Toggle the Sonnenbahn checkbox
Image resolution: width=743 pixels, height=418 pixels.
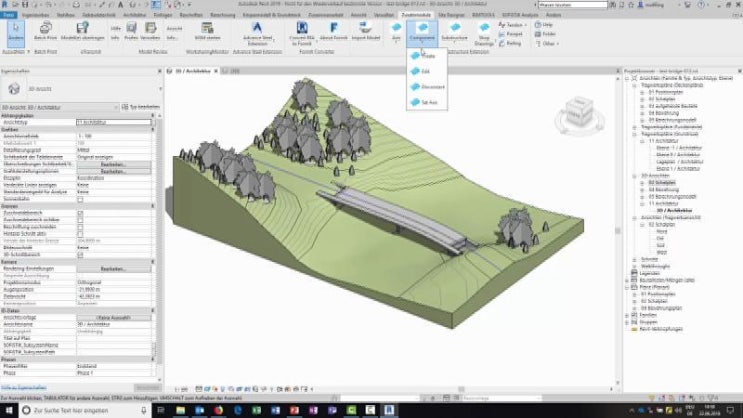click(x=78, y=200)
